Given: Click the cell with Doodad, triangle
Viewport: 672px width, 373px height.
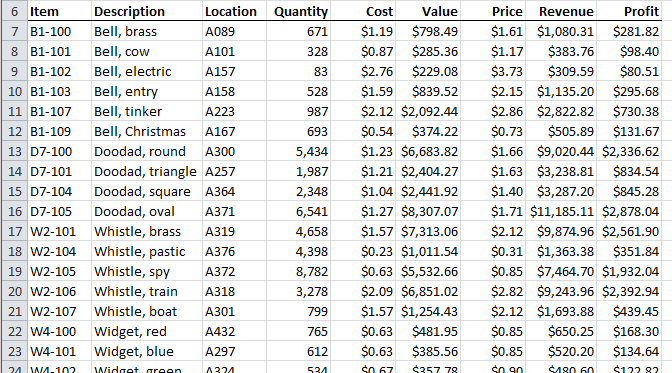Looking at the screenshot, I should click(x=147, y=171).
